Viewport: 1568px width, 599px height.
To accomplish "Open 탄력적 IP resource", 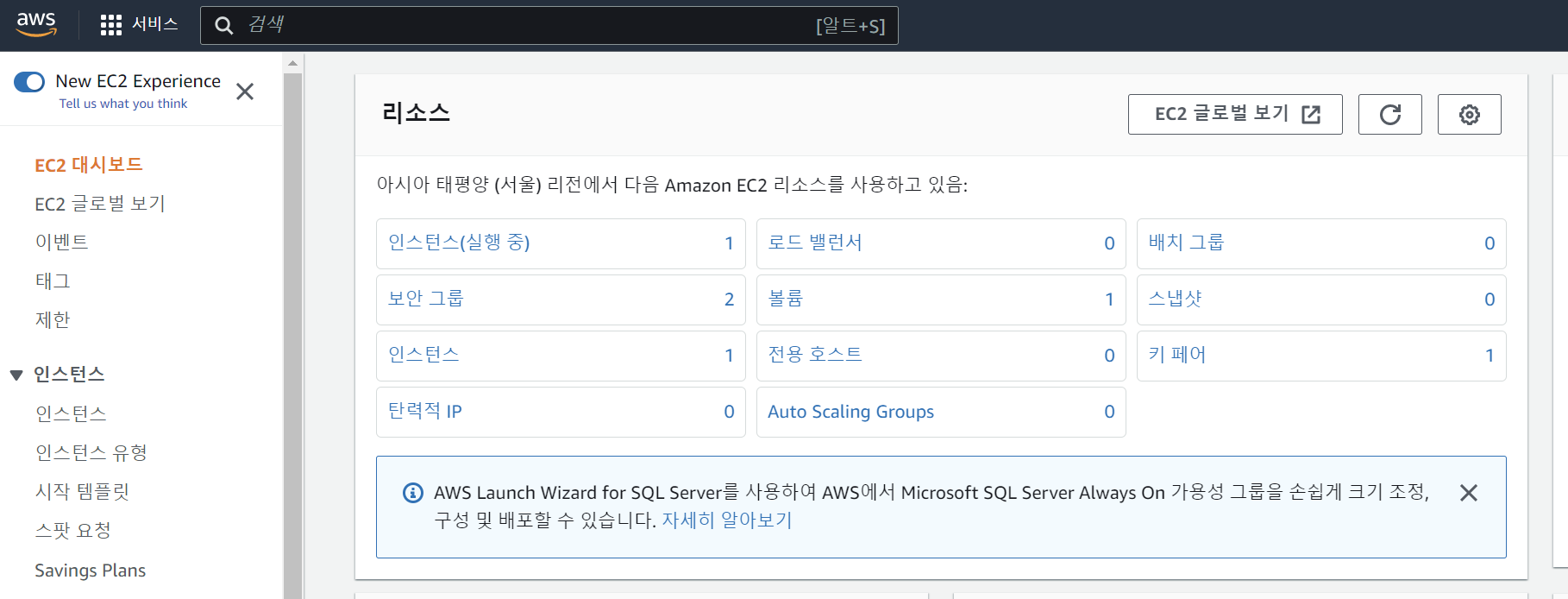I will click(x=425, y=411).
